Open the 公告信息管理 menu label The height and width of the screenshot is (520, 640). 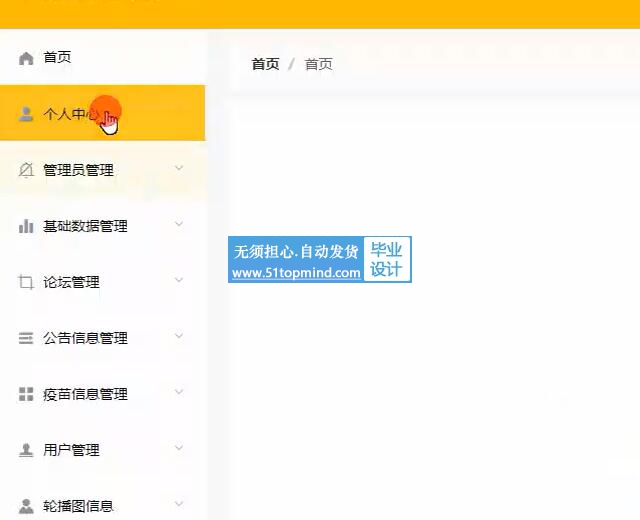click(85, 338)
